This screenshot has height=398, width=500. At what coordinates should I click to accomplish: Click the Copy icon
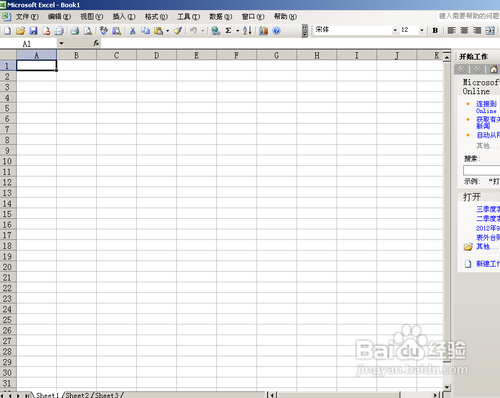[x=145, y=31]
